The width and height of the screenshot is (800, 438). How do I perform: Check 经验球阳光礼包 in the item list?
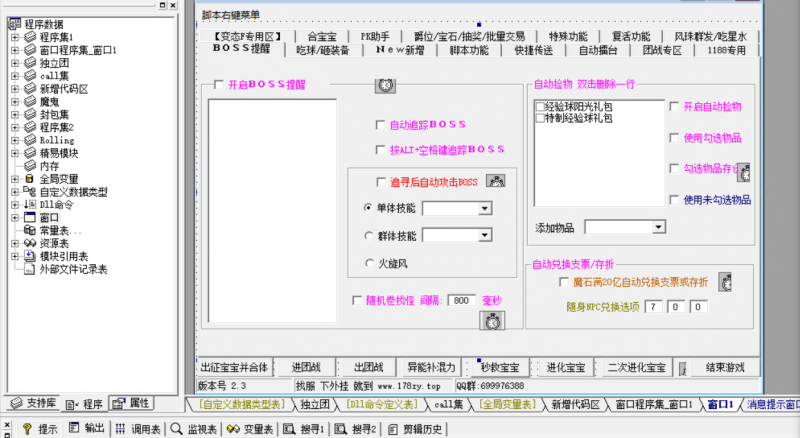[x=540, y=106]
